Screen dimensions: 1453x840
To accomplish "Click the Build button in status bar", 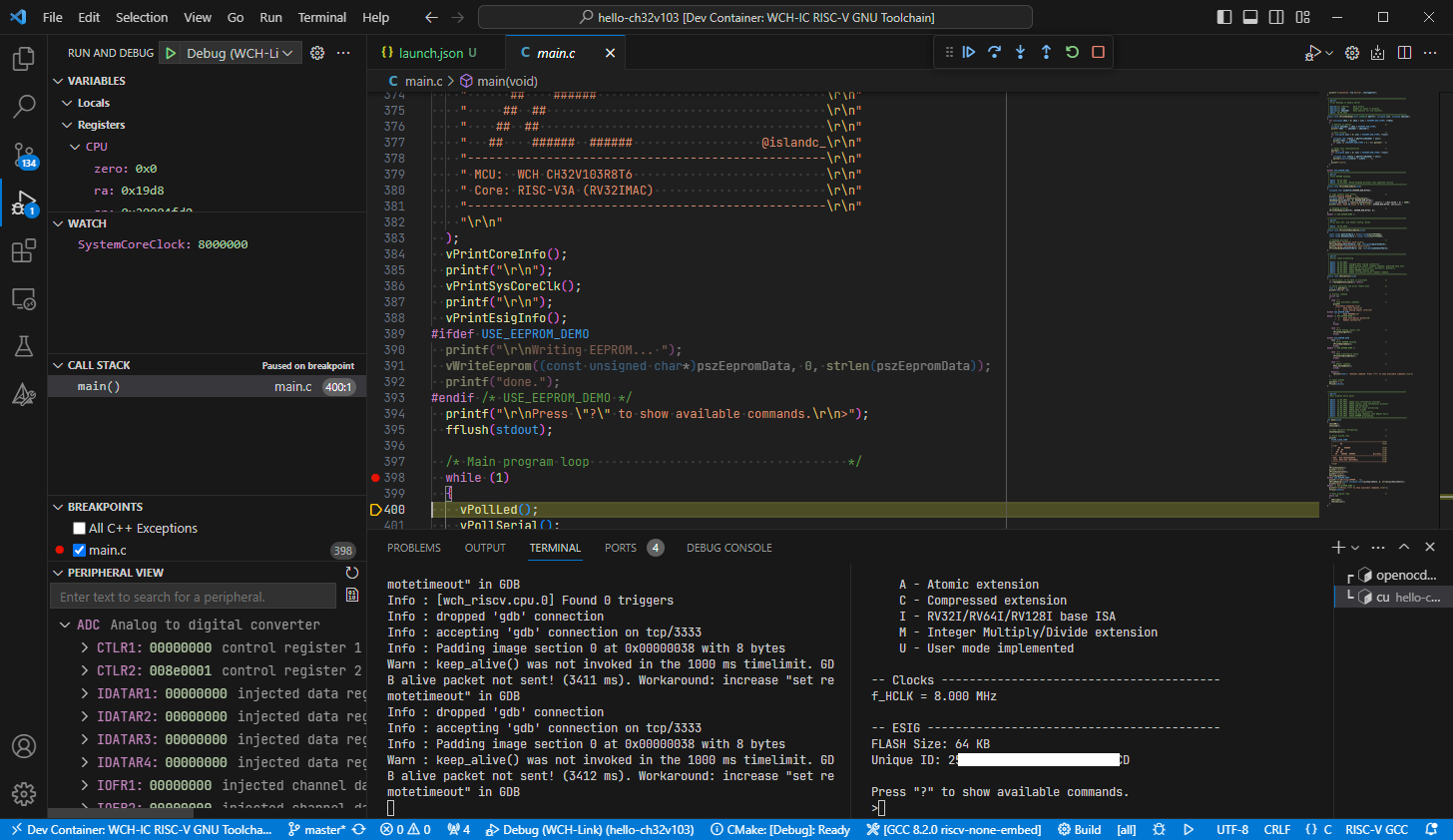I will (1080, 830).
